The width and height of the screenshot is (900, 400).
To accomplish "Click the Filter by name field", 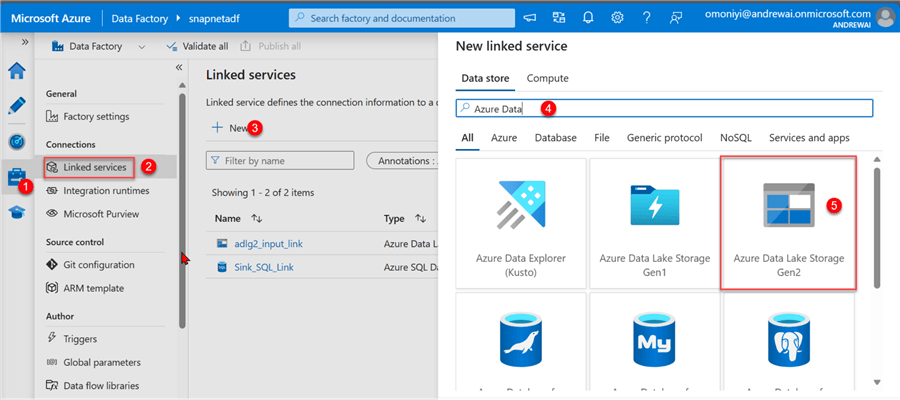I will [x=280, y=160].
